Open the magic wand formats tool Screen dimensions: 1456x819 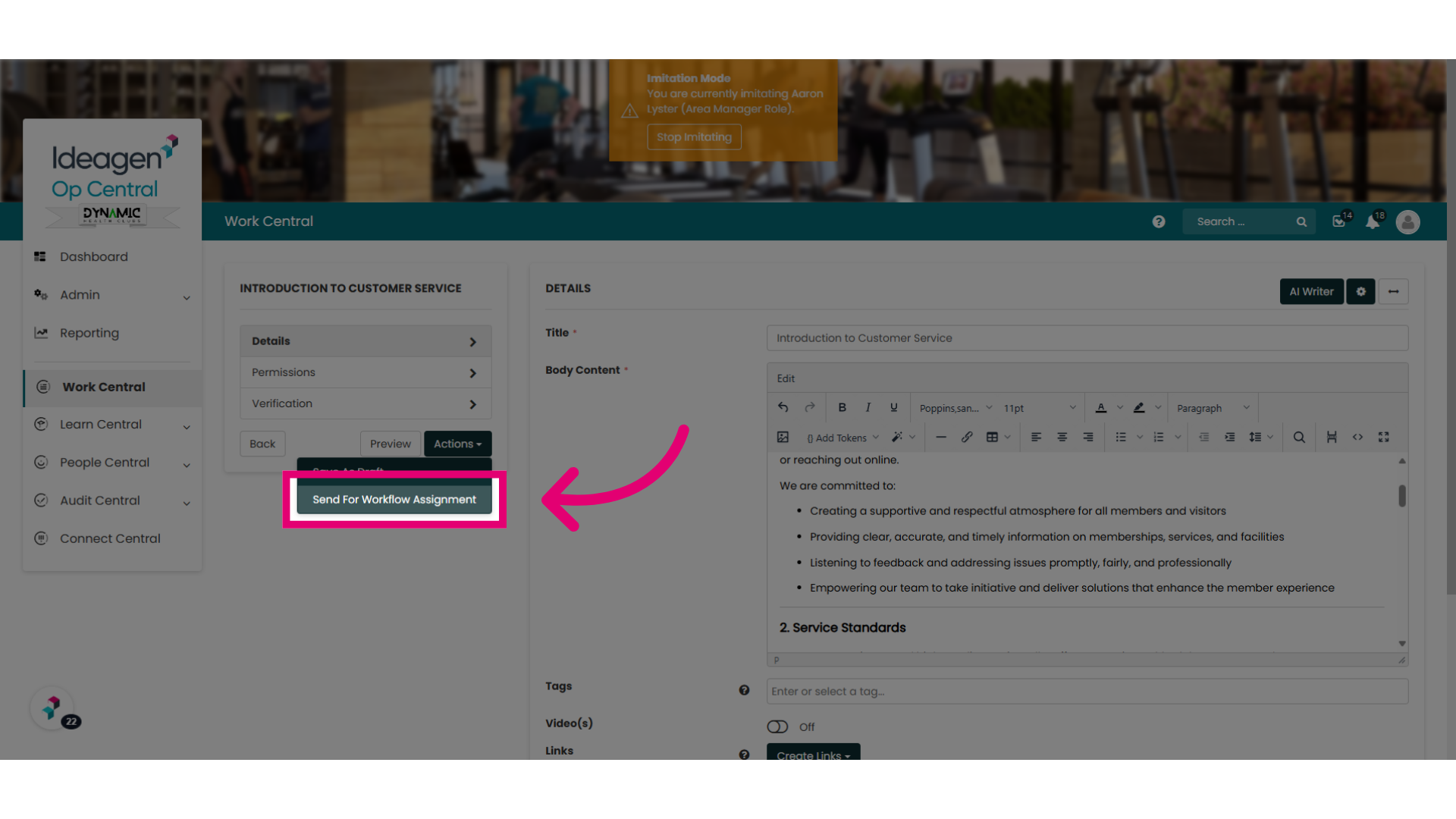[x=897, y=437]
